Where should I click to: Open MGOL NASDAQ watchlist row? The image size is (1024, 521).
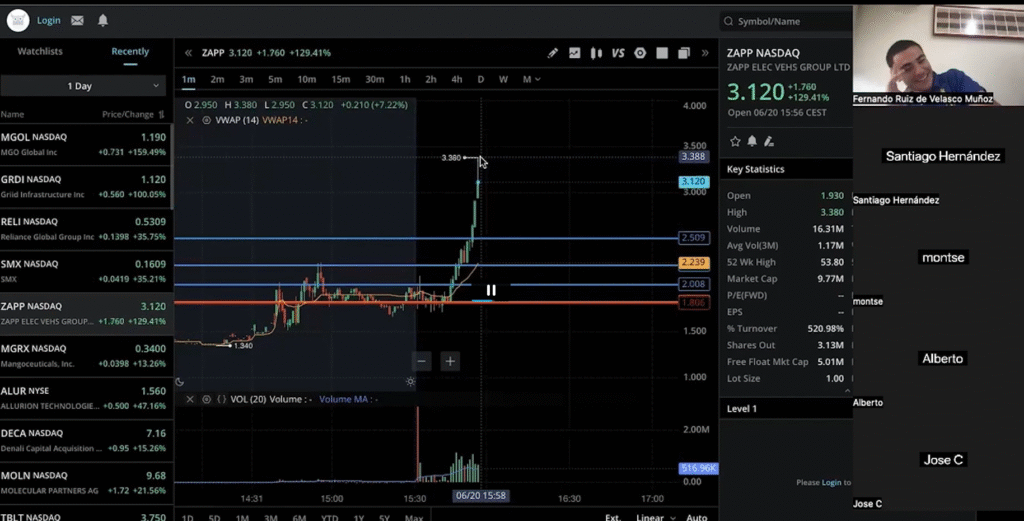coord(85,144)
